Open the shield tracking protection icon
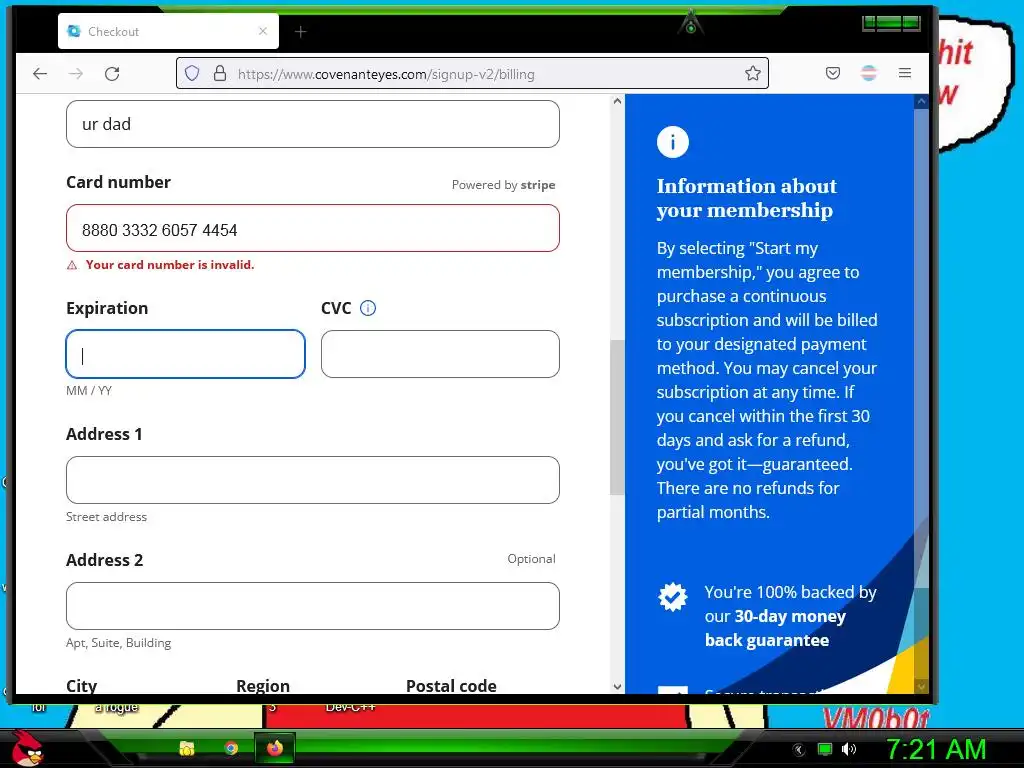The height and width of the screenshot is (768, 1024). click(192, 73)
